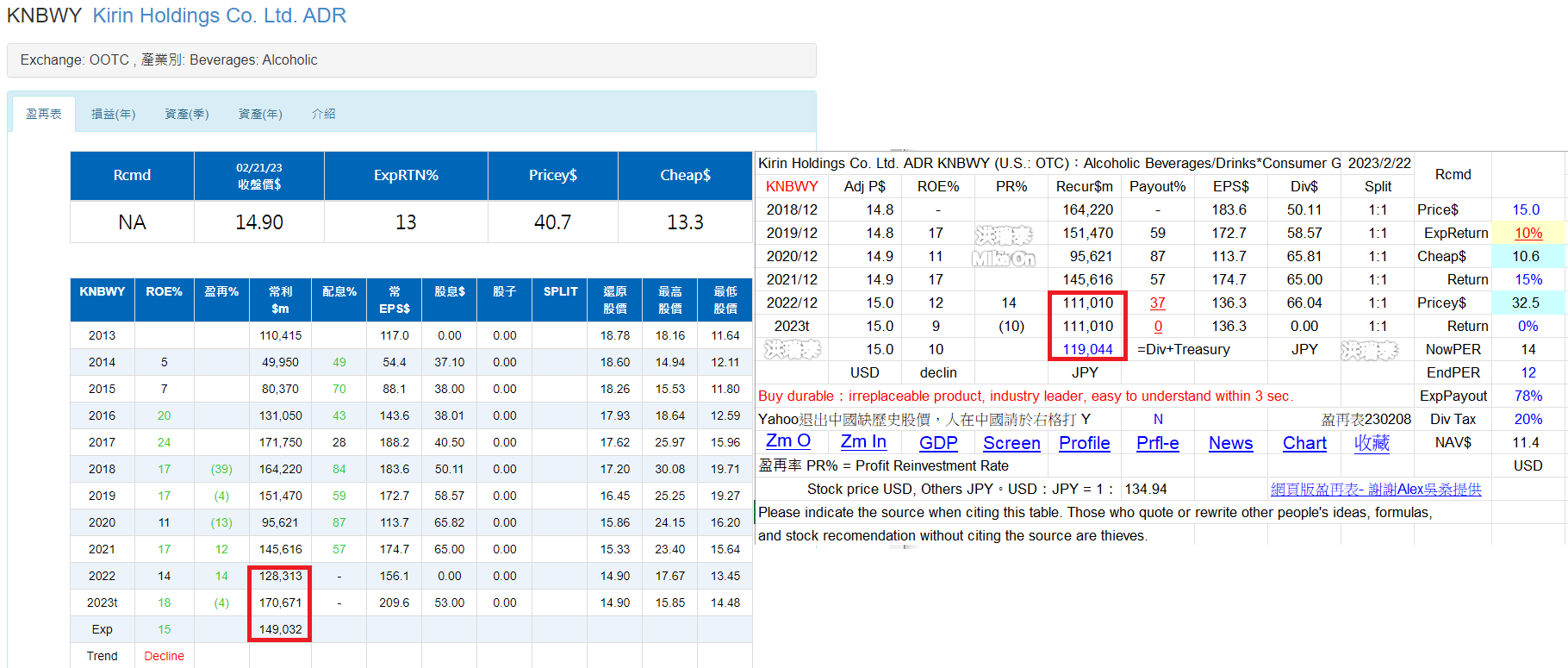Click the Rcmd value NA
Image resolution: width=1568 pixels, height=668 pixels.
pyautogui.click(x=132, y=222)
